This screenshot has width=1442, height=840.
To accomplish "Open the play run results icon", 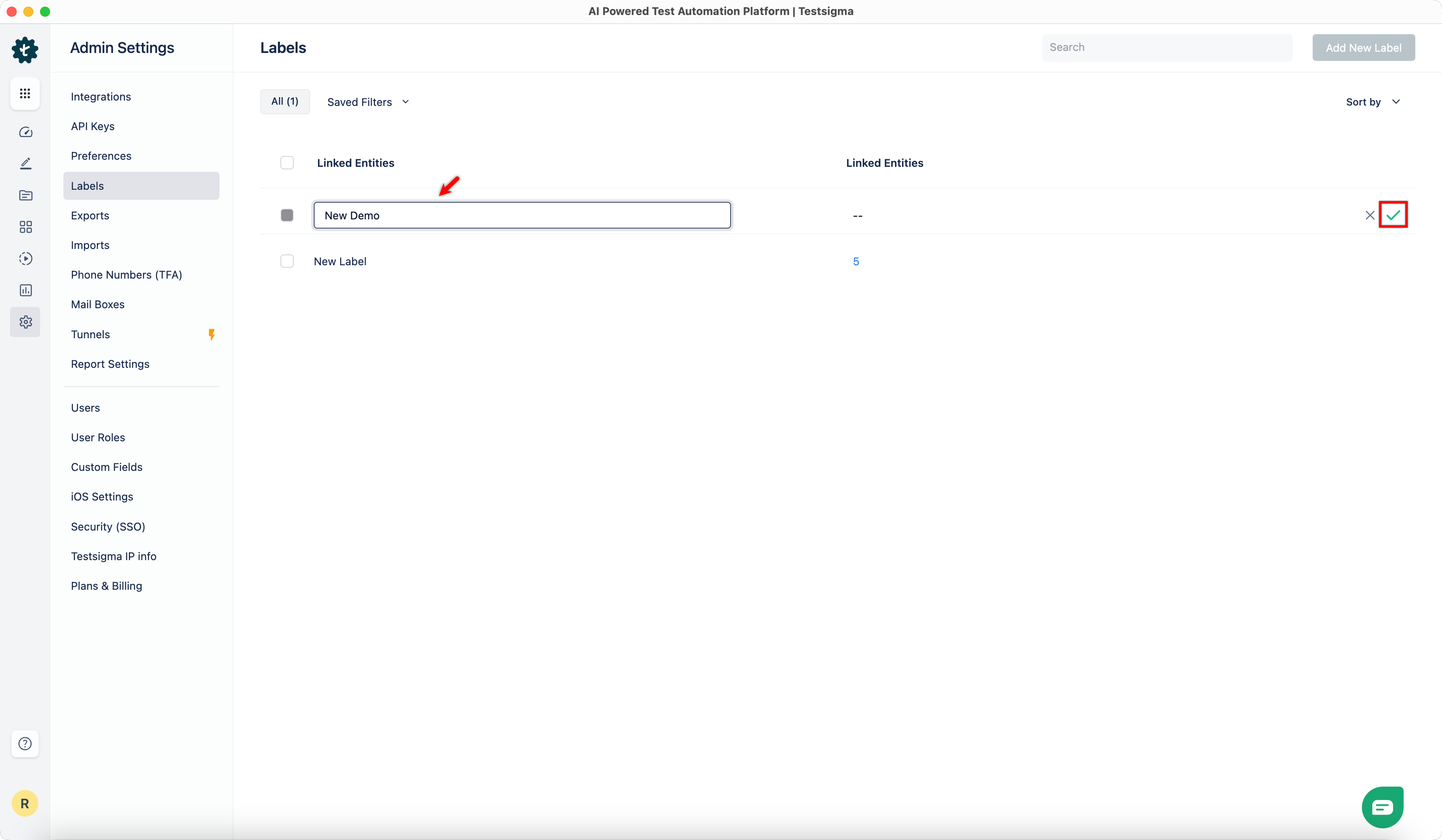I will [25, 259].
